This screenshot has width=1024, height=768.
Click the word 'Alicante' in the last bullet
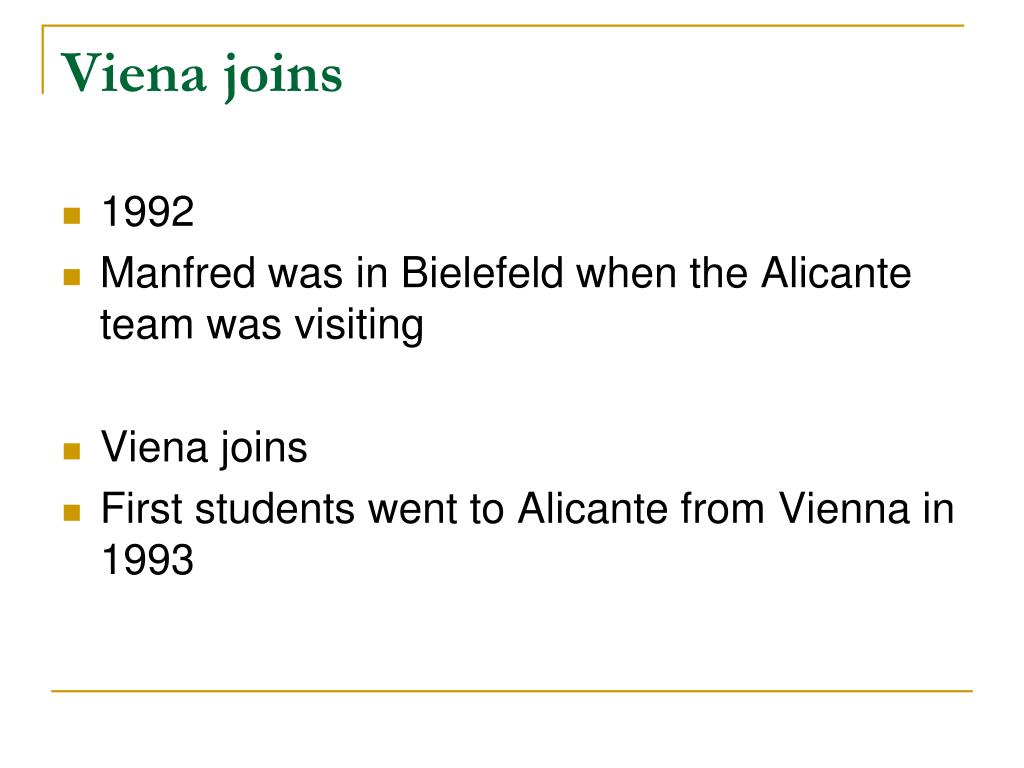click(593, 508)
